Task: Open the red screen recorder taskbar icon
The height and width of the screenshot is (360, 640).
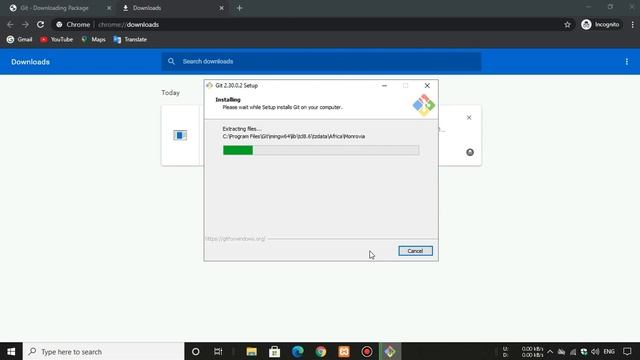Action: (x=367, y=351)
